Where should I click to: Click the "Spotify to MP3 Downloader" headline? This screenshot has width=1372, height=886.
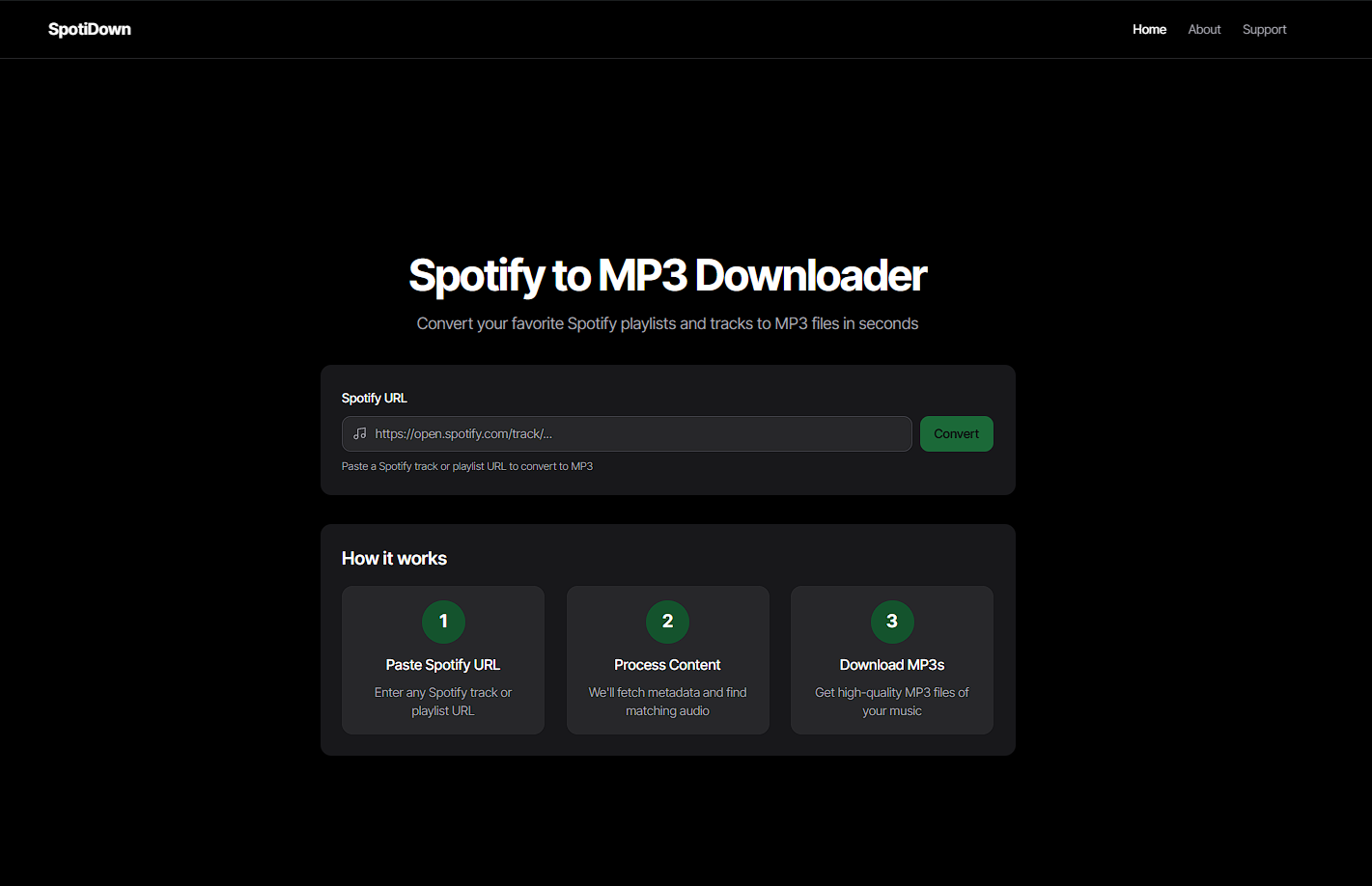coord(667,275)
